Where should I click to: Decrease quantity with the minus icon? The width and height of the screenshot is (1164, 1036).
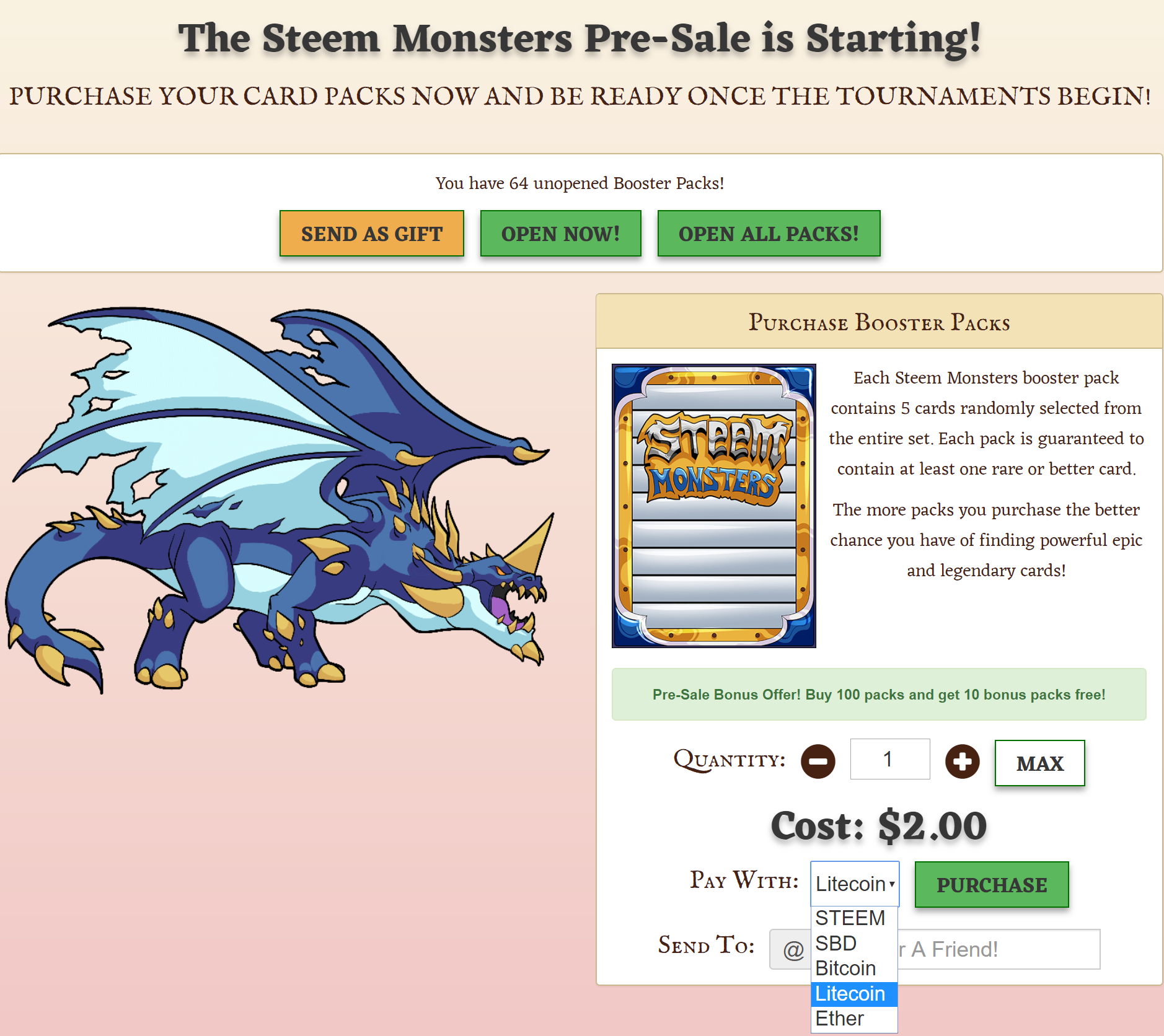(x=818, y=761)
